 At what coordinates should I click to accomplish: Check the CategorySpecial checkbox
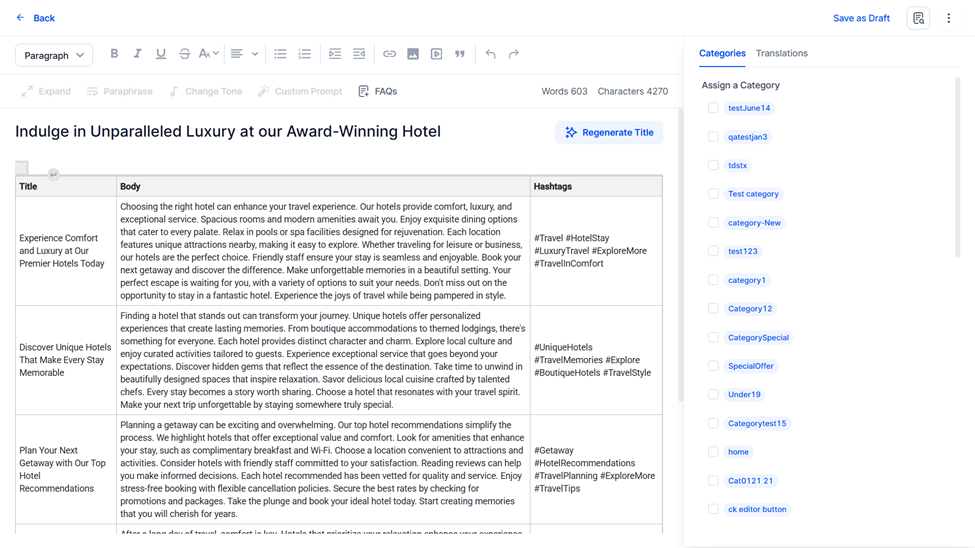[713, 337]
